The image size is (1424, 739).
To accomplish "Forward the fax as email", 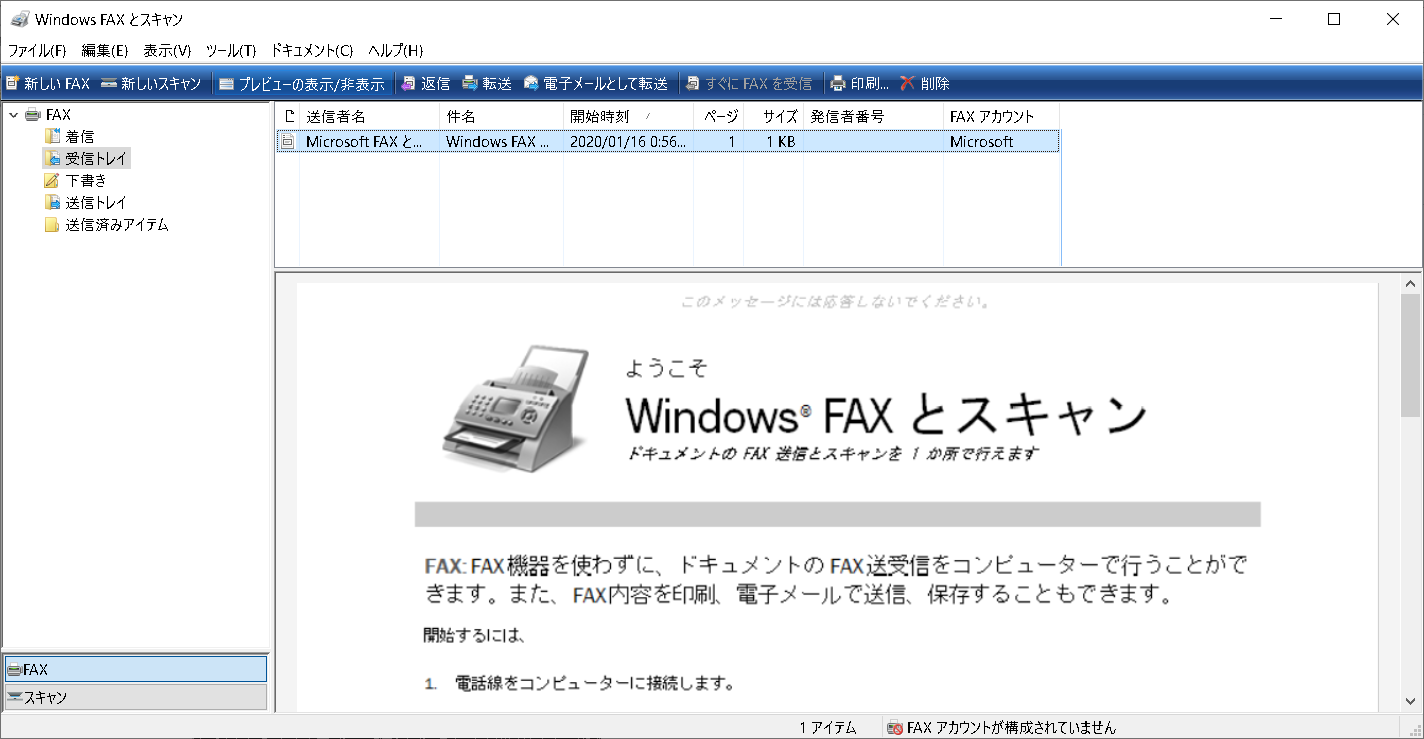I will [x=602, y=83].
